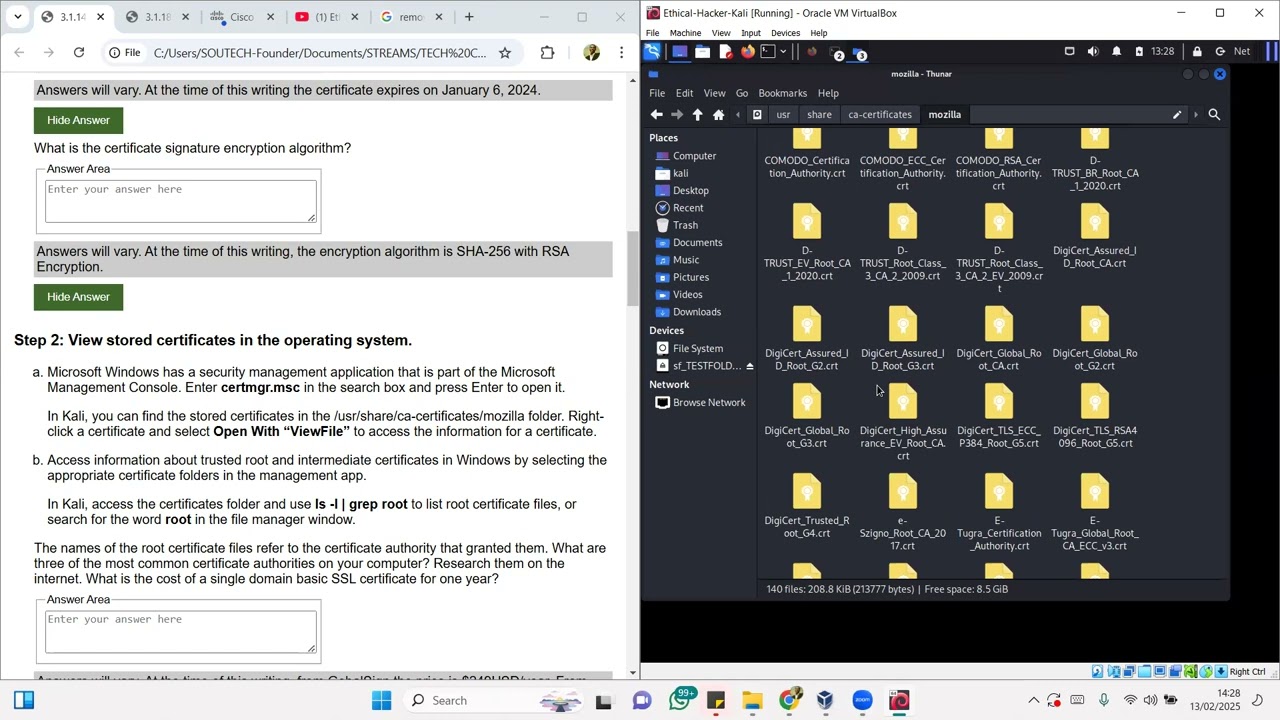Navigate to ca-certificates path button
Image resolution: width=1280 pixels, height=720 pixels.
click(x=880, y=115)
